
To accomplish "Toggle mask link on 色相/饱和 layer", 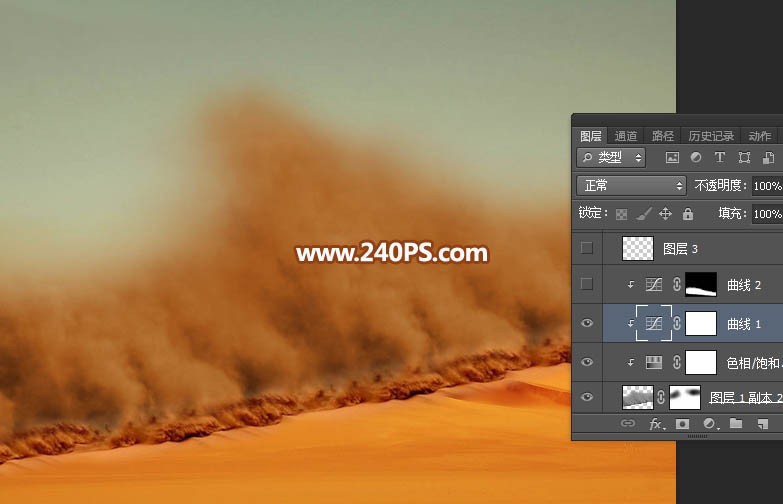I will click(677, 362).
